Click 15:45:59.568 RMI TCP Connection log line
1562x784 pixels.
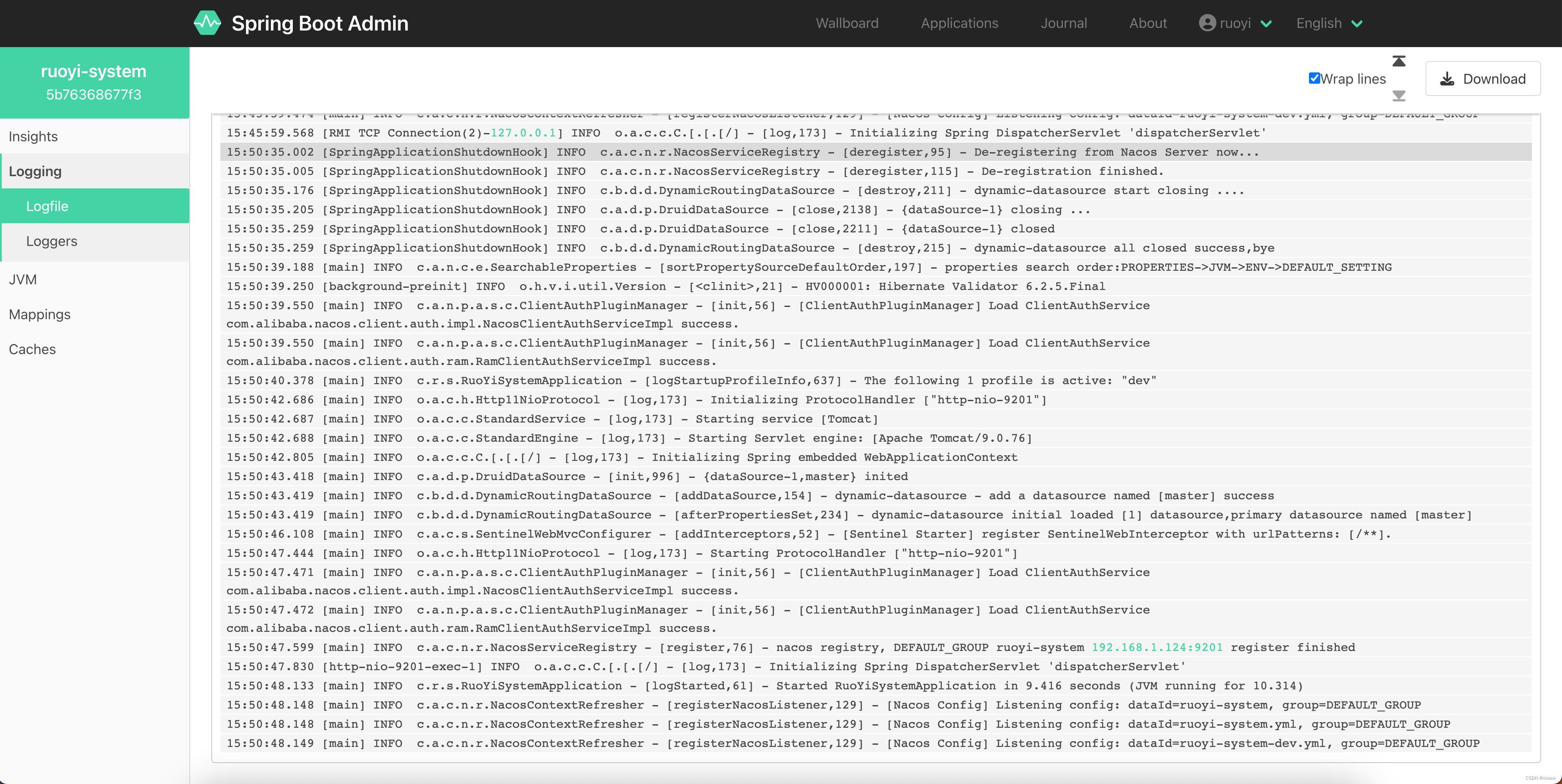(x=876, y=133)
